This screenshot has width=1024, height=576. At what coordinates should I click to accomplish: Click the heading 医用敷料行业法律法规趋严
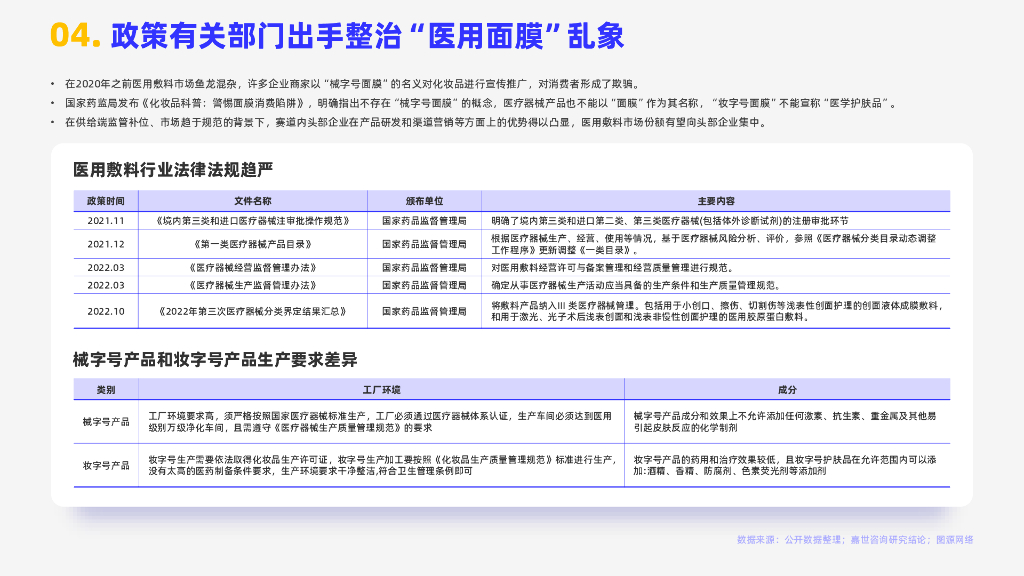173,168
